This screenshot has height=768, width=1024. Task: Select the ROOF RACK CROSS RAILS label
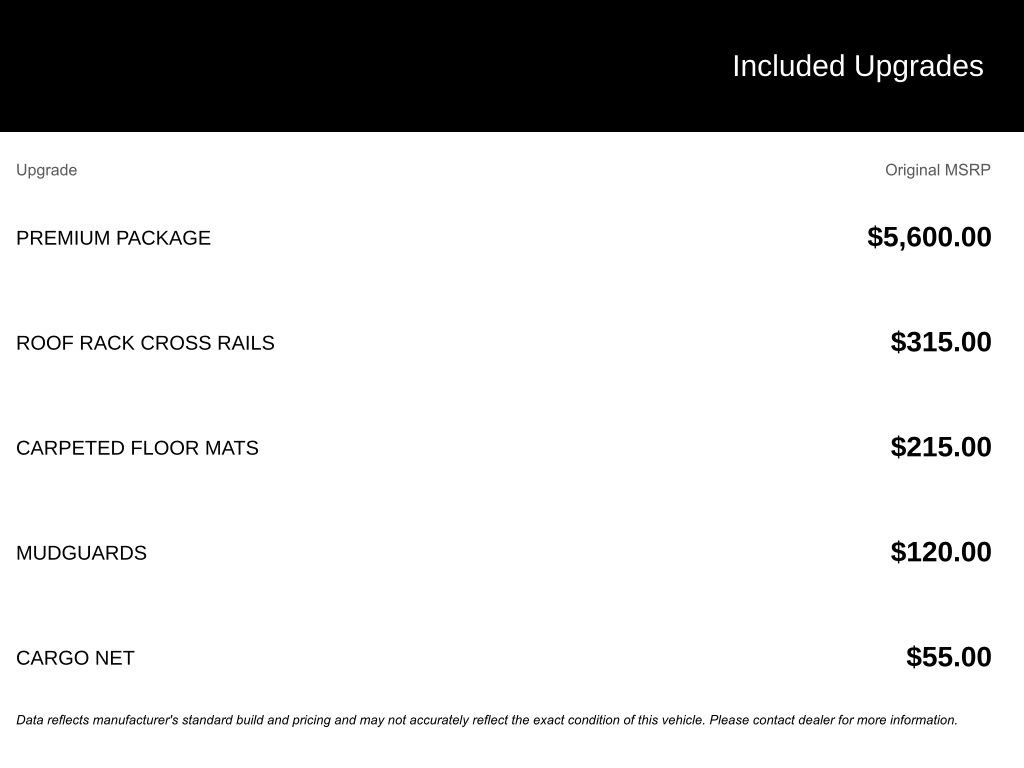(145, 343)
